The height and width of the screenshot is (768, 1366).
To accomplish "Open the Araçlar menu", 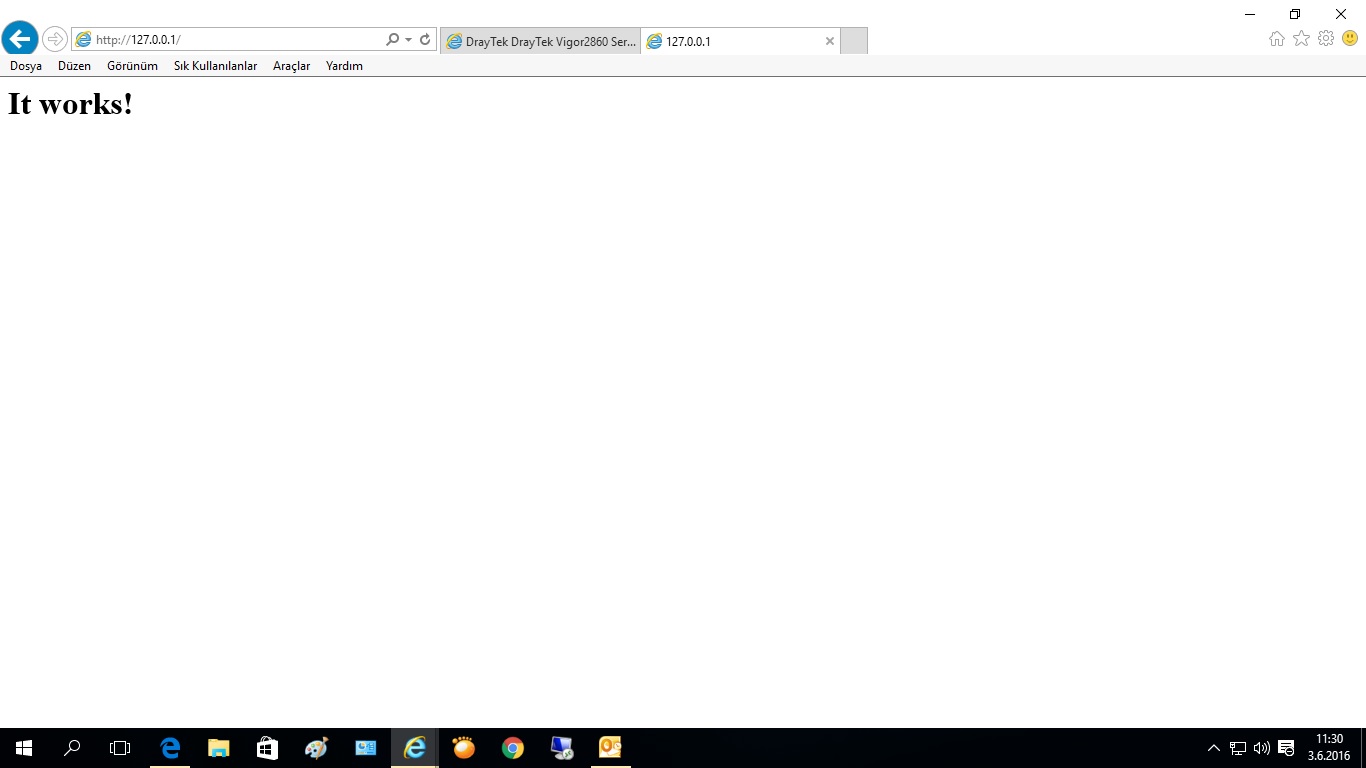I will click(291, 66).
